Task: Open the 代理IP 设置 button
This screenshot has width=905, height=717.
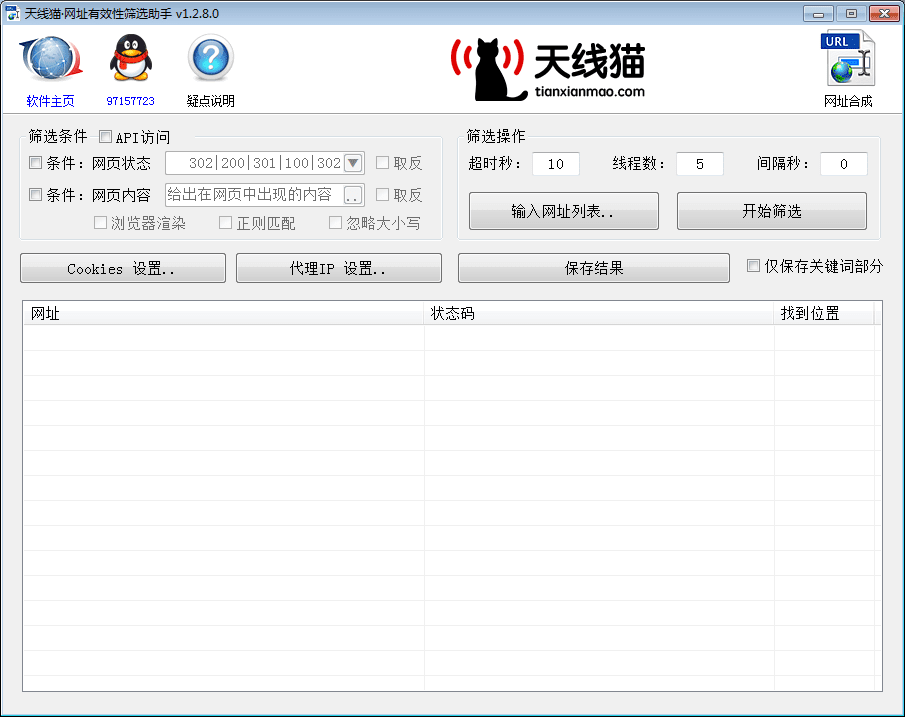Action: tap(339, 268)
